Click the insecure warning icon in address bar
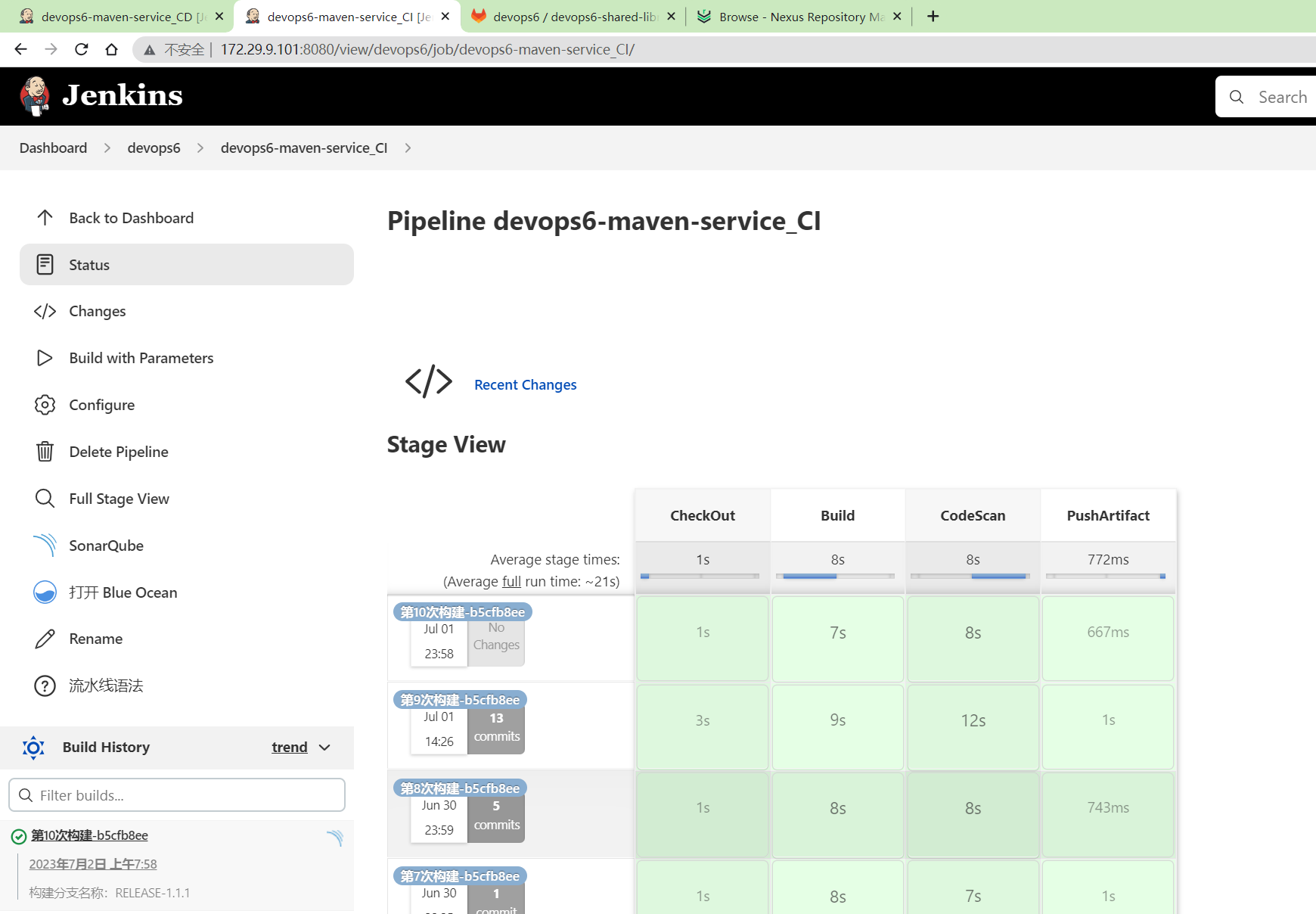The image size is (1316, 914). pyautogui.click(x=150, y=50)
